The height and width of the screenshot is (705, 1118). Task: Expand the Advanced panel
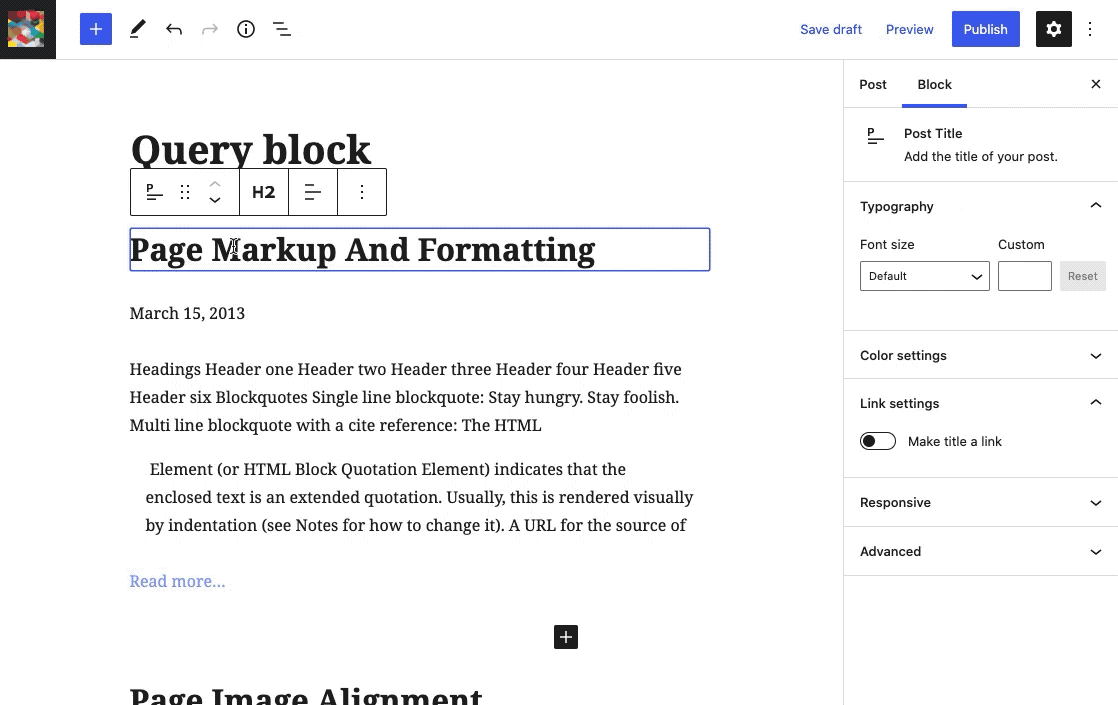coord(980,551)
